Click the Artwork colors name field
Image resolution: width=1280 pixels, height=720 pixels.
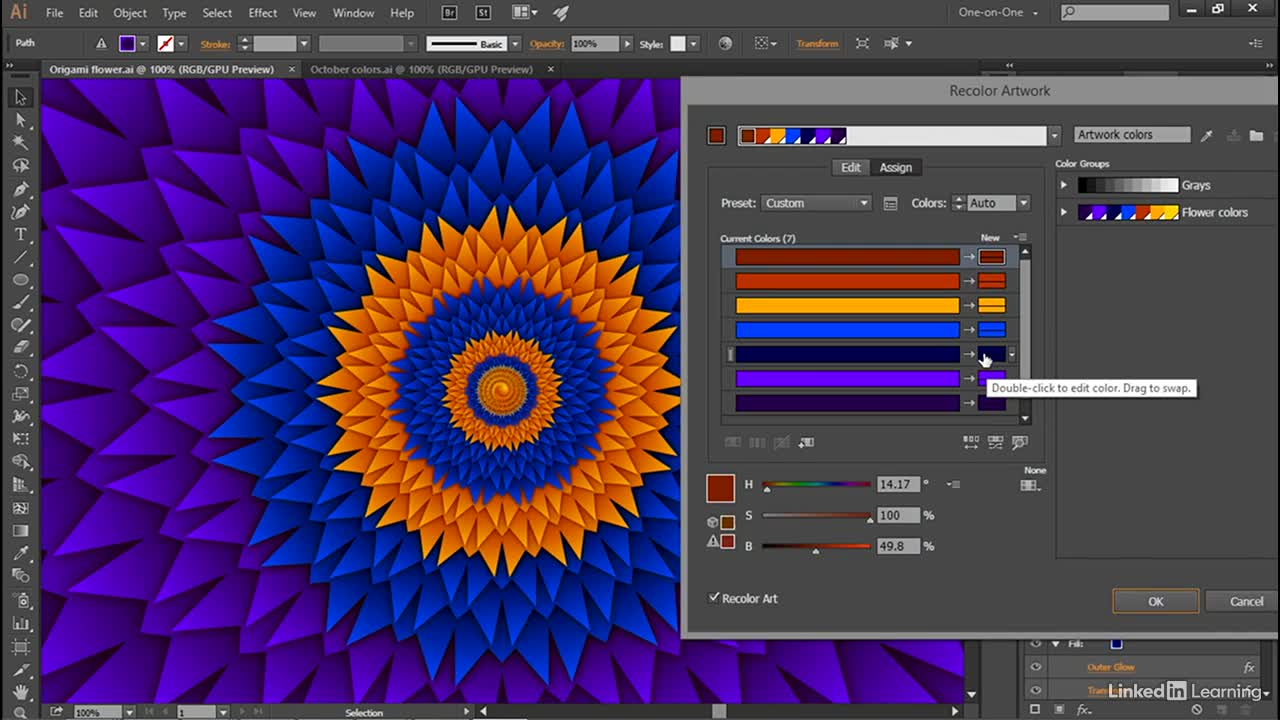coord(1132,135)
